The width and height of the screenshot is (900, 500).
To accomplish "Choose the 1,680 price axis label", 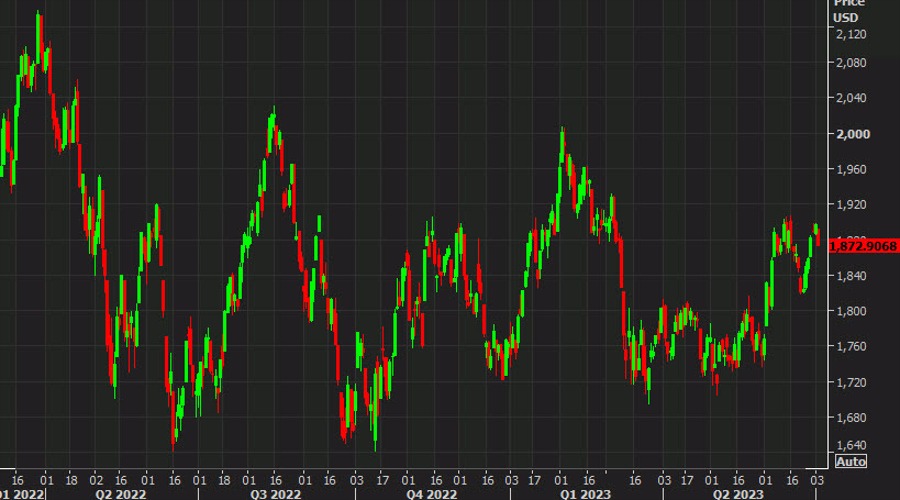I will pos(851,418).
